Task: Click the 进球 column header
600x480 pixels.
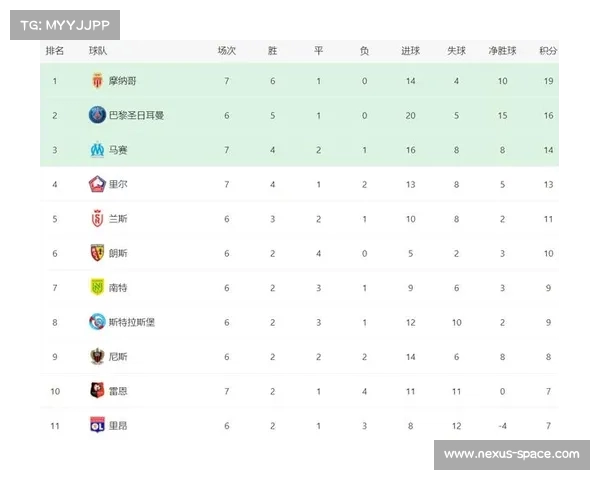Action: click(x=411, y=51)
